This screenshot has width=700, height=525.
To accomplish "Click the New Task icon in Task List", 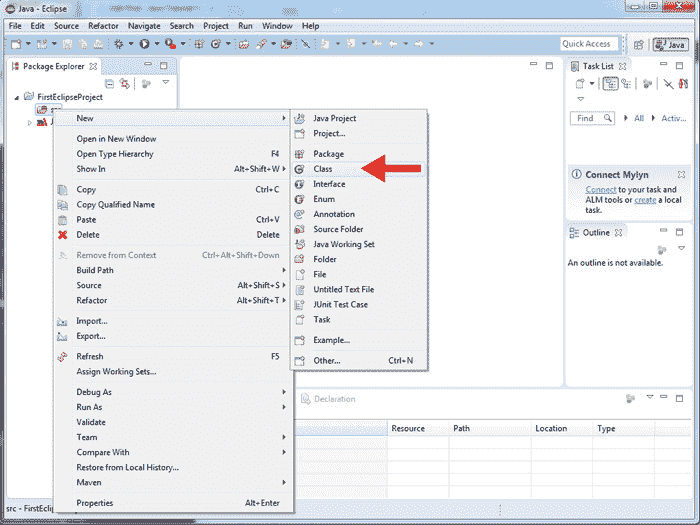I will (580, 83).
